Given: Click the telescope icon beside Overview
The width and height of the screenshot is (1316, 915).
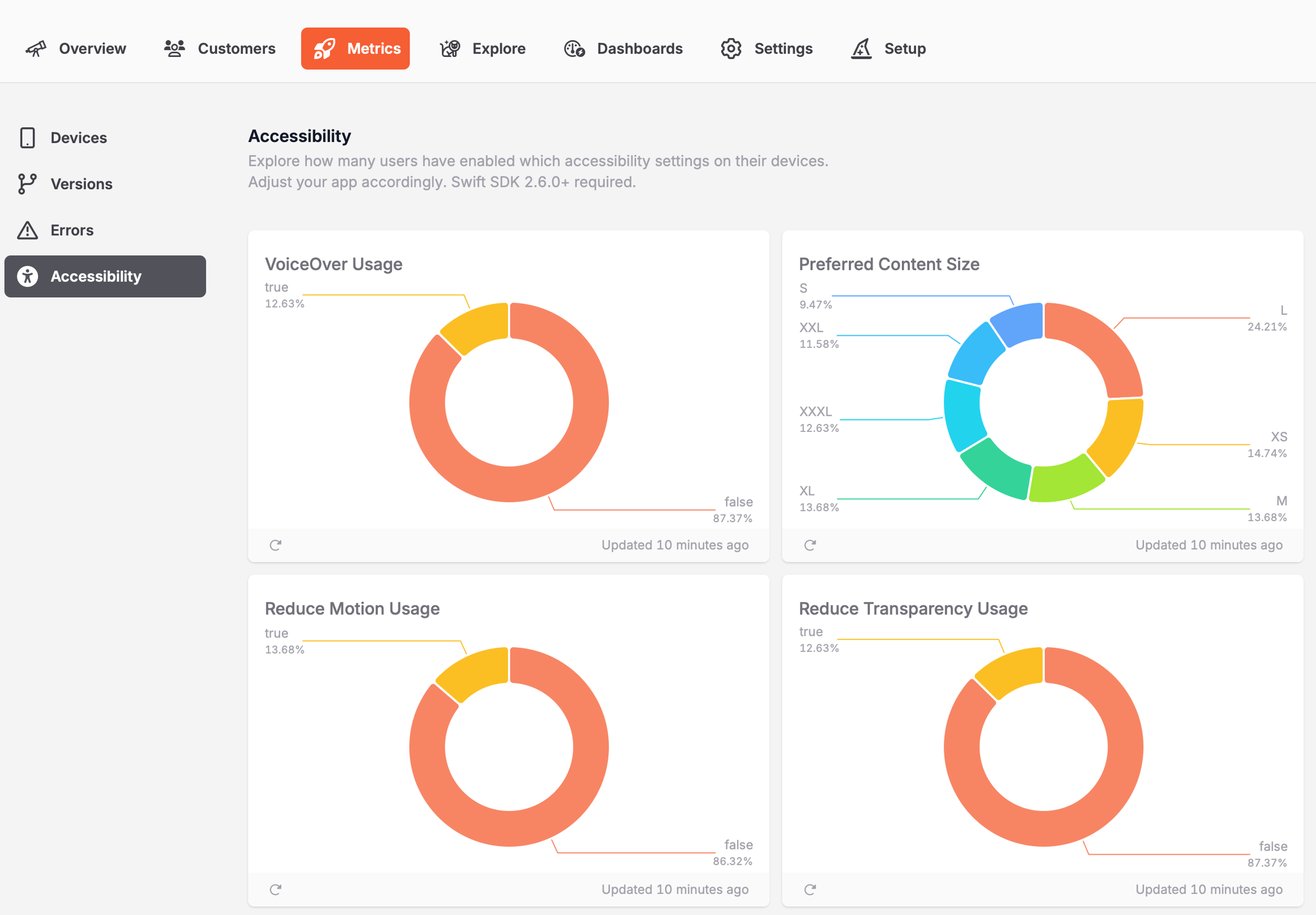Looking at the screenshot, I should 36,49.
